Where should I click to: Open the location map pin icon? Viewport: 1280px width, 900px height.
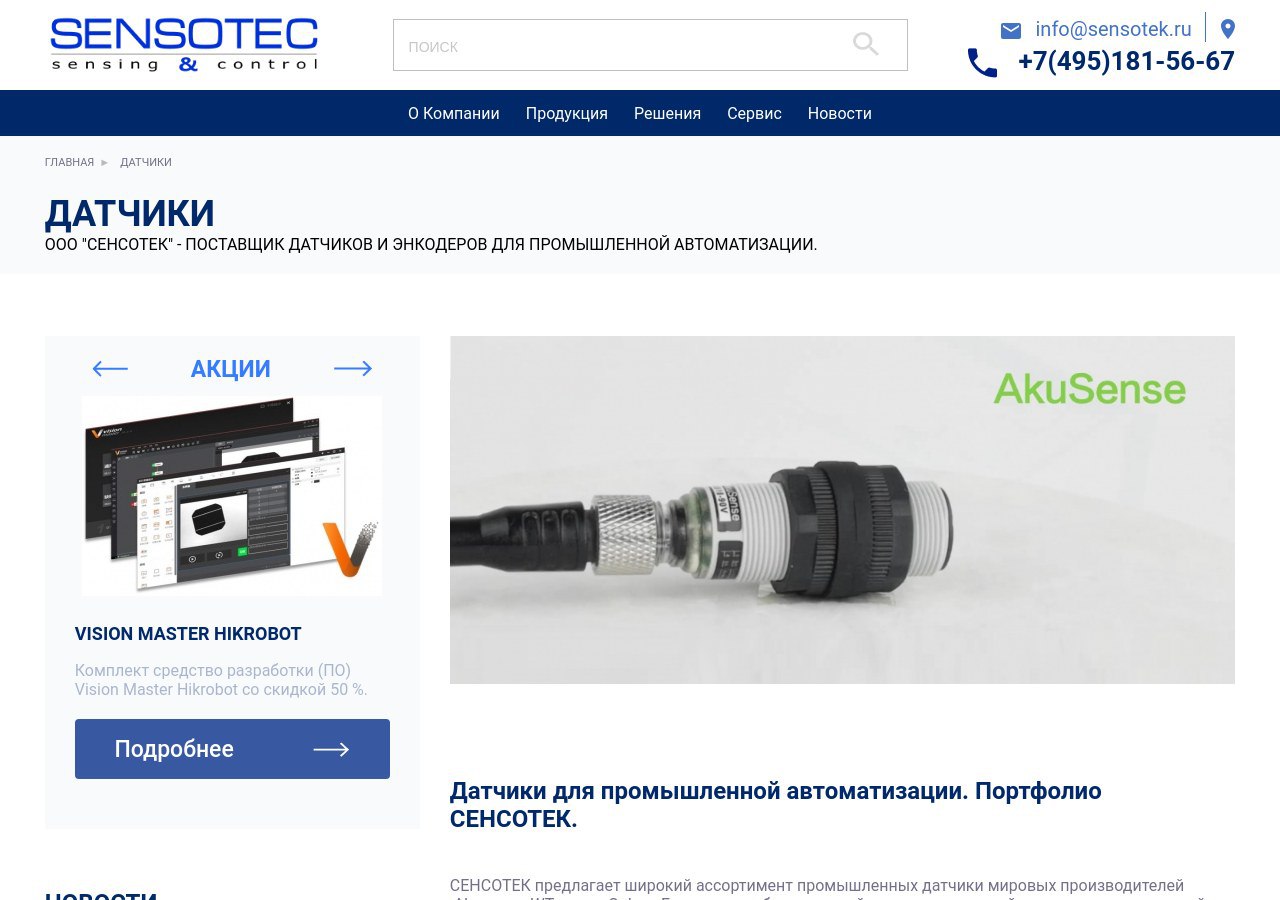1228,29
